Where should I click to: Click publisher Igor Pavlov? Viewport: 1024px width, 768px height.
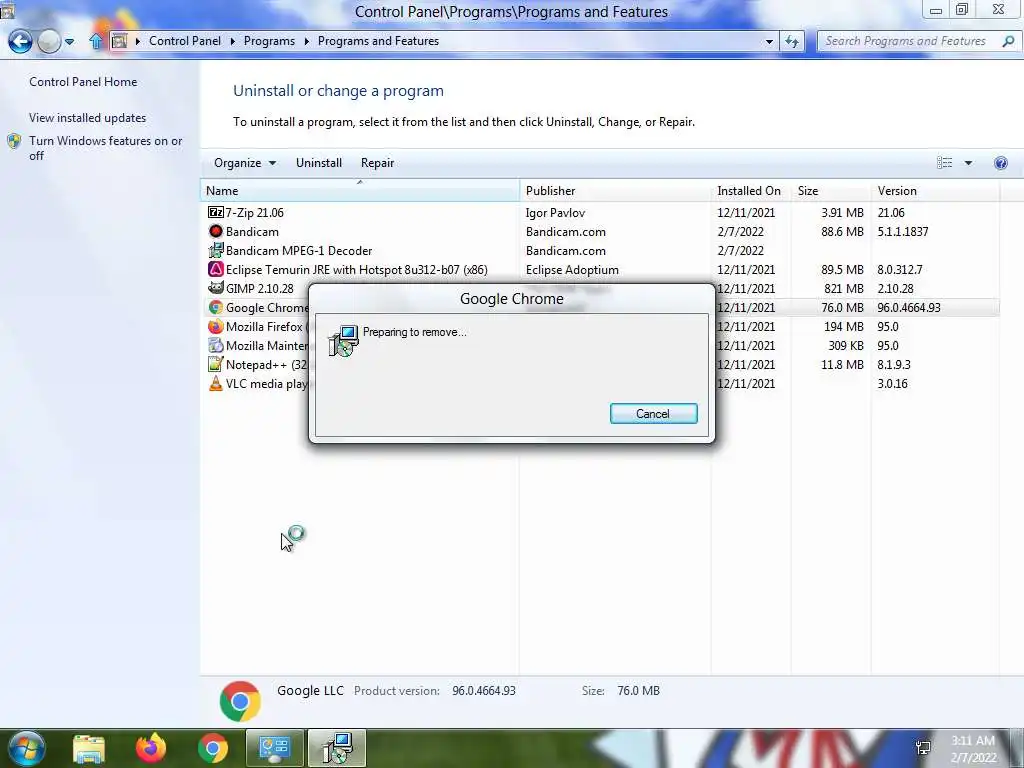click(555, 212)
